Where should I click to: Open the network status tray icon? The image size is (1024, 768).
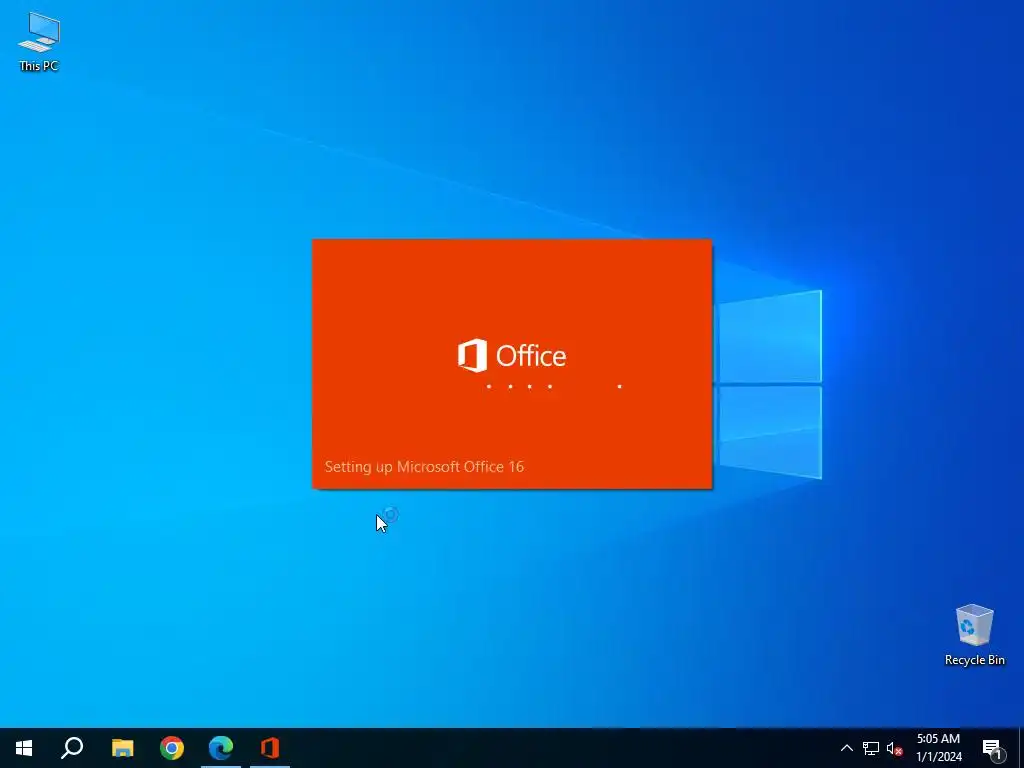point(871,748)
